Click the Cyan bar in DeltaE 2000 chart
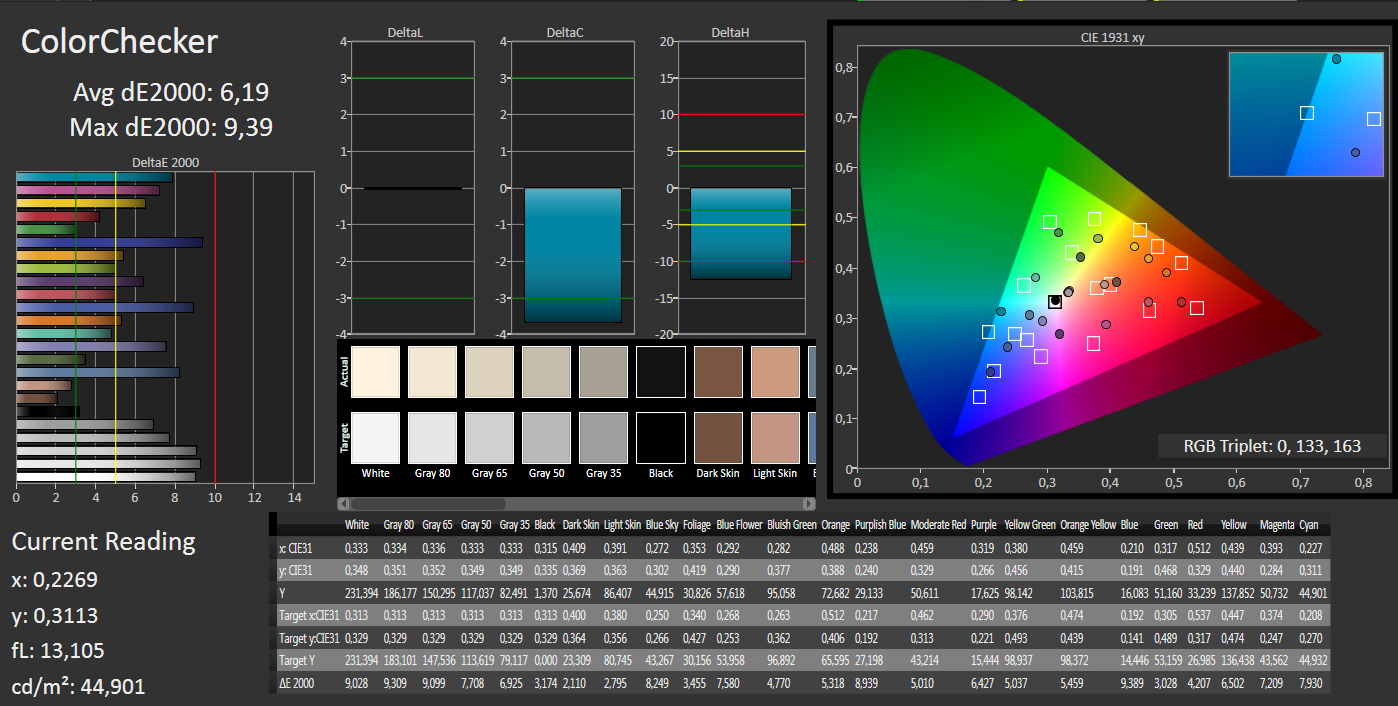This screenshot has height=706, width=1398. point(95,178)
